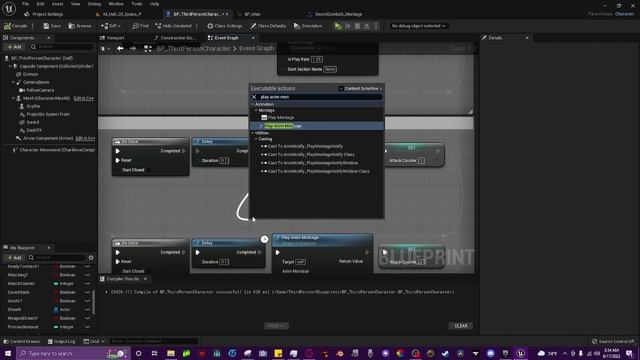Open the Edit menu
The width and height of the screenshot is (640, 360).
pyautogui.click(x=40, y=4)
